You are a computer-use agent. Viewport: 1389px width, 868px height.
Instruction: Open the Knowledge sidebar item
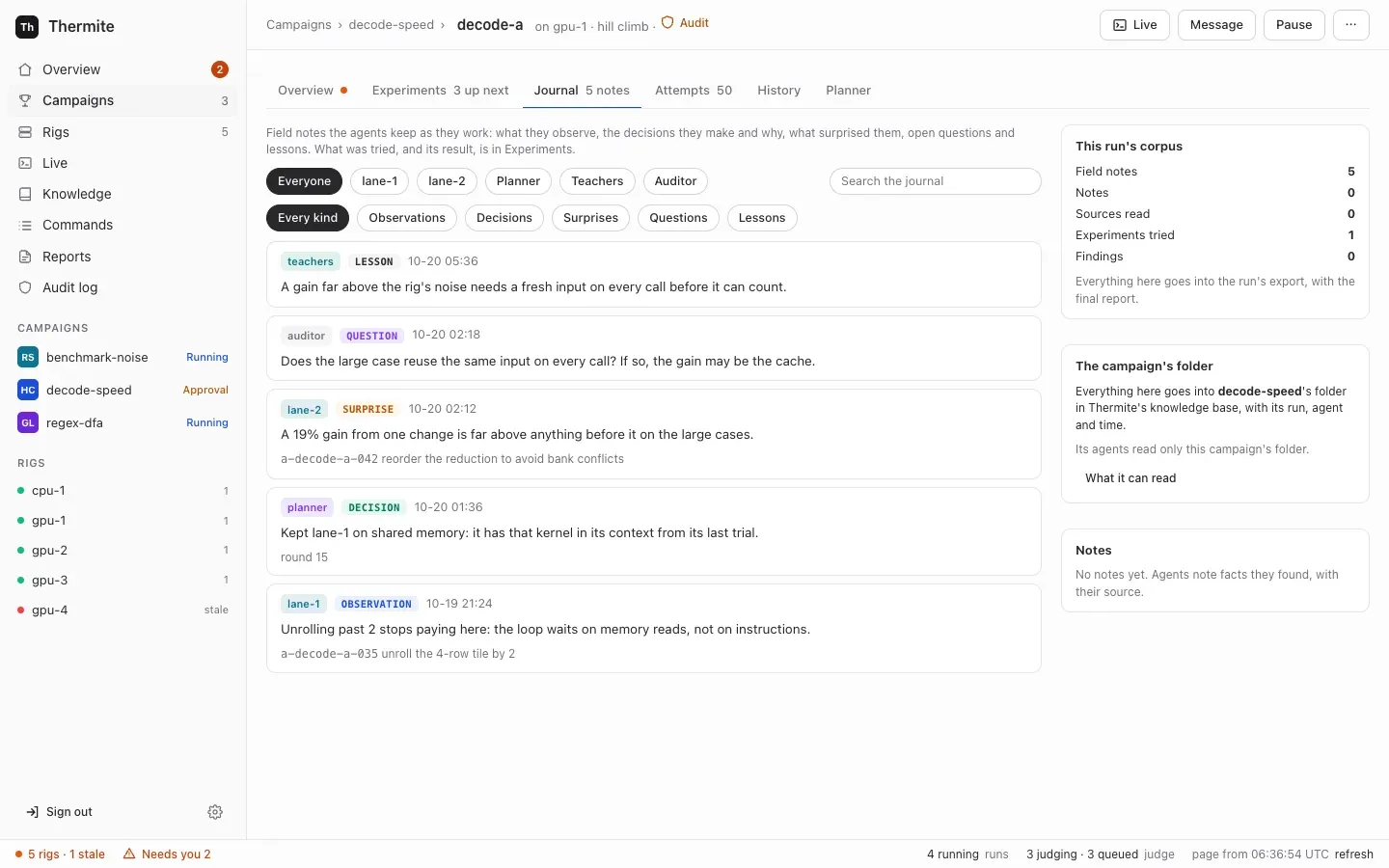[123, 194]
